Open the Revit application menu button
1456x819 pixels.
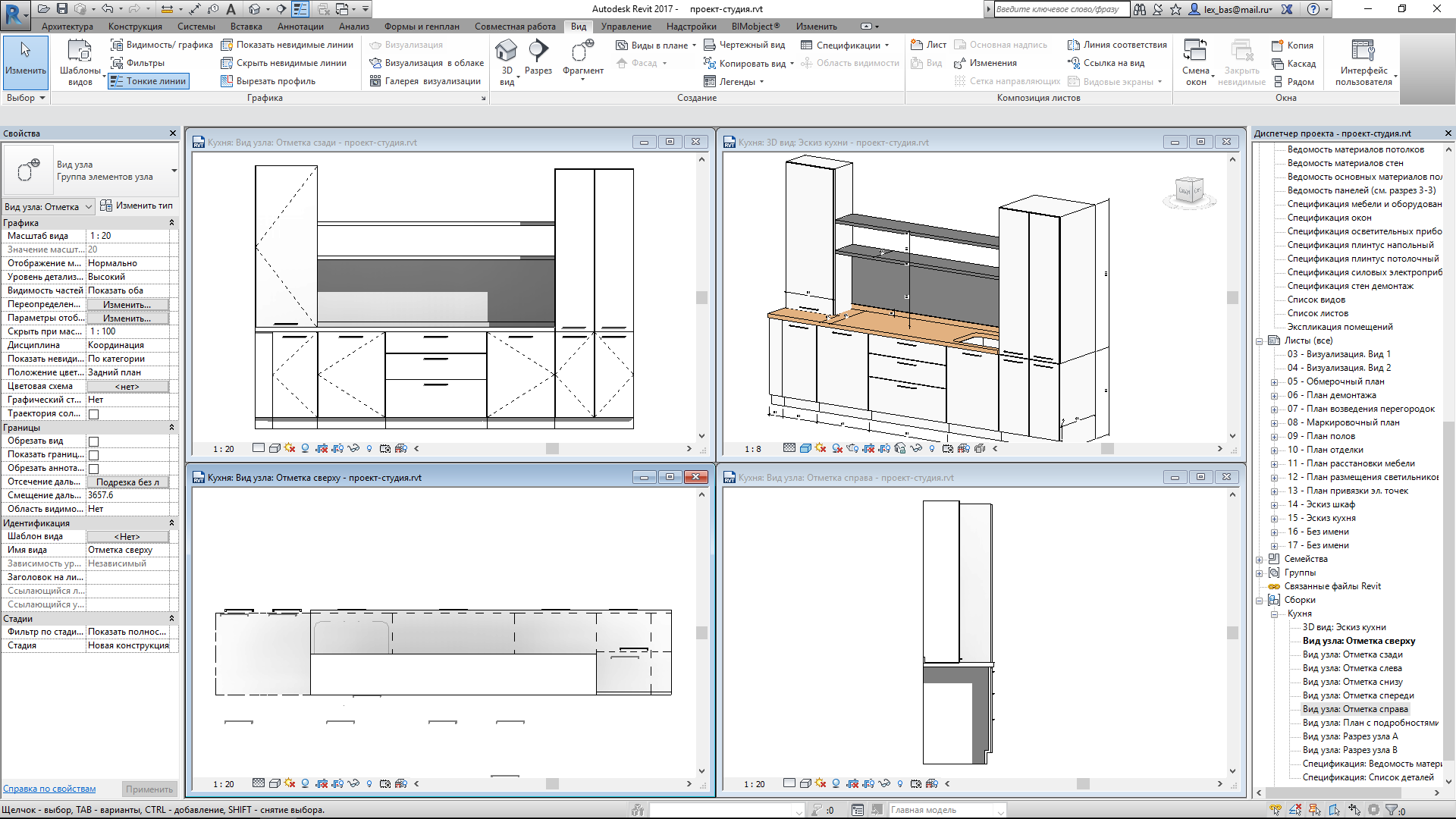point(15,14)
